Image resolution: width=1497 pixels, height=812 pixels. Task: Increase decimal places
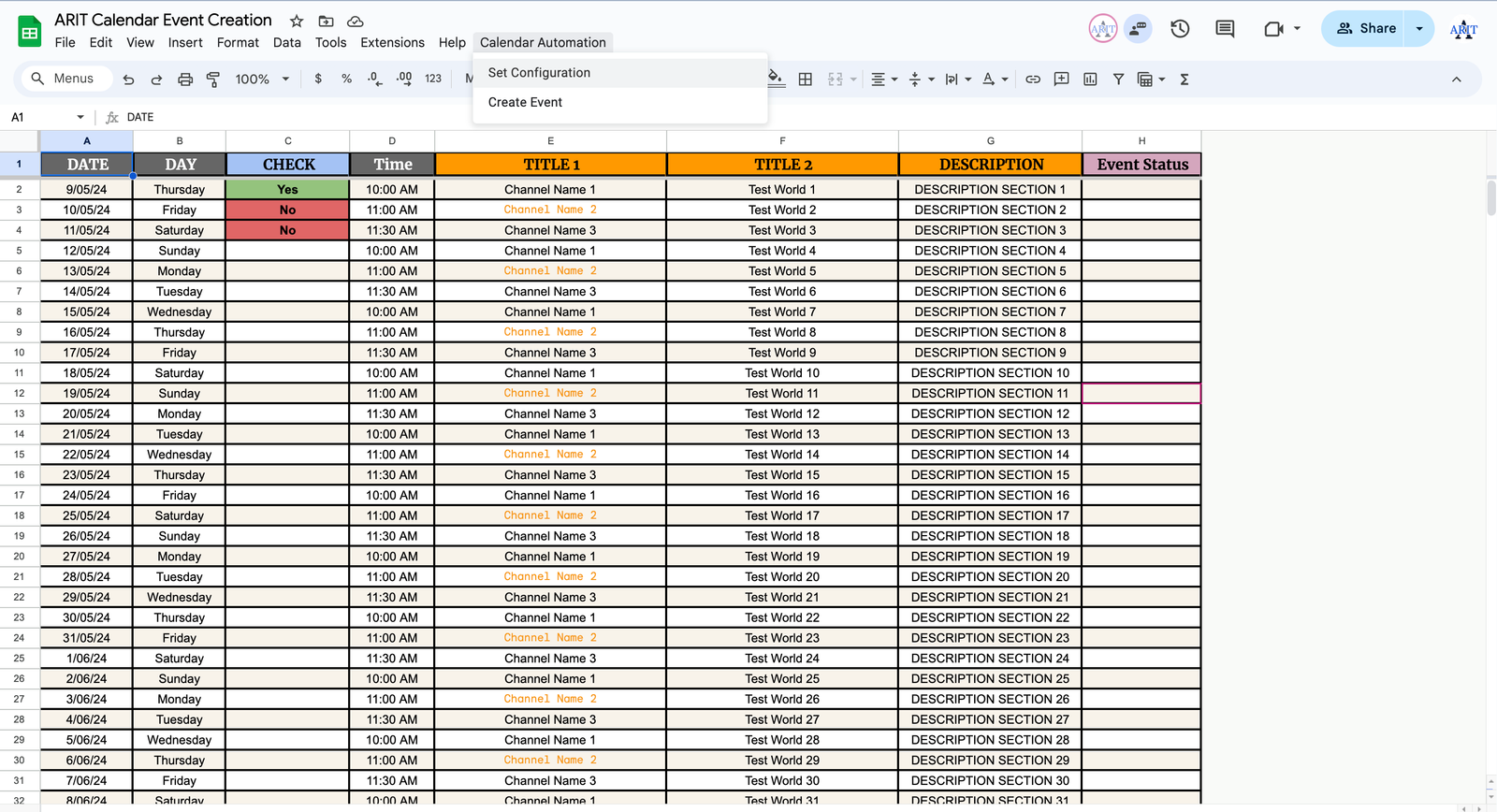tap(404, 80)
